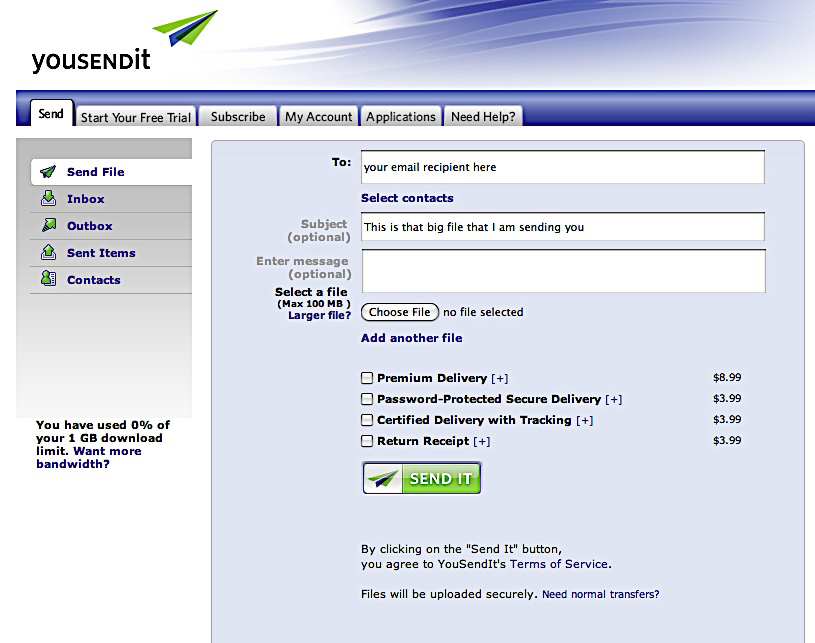Switch to the Send tab
Image resolution: width=815 pixels, height=643 pixels.
pyautogui.click(x=51, y=113)
